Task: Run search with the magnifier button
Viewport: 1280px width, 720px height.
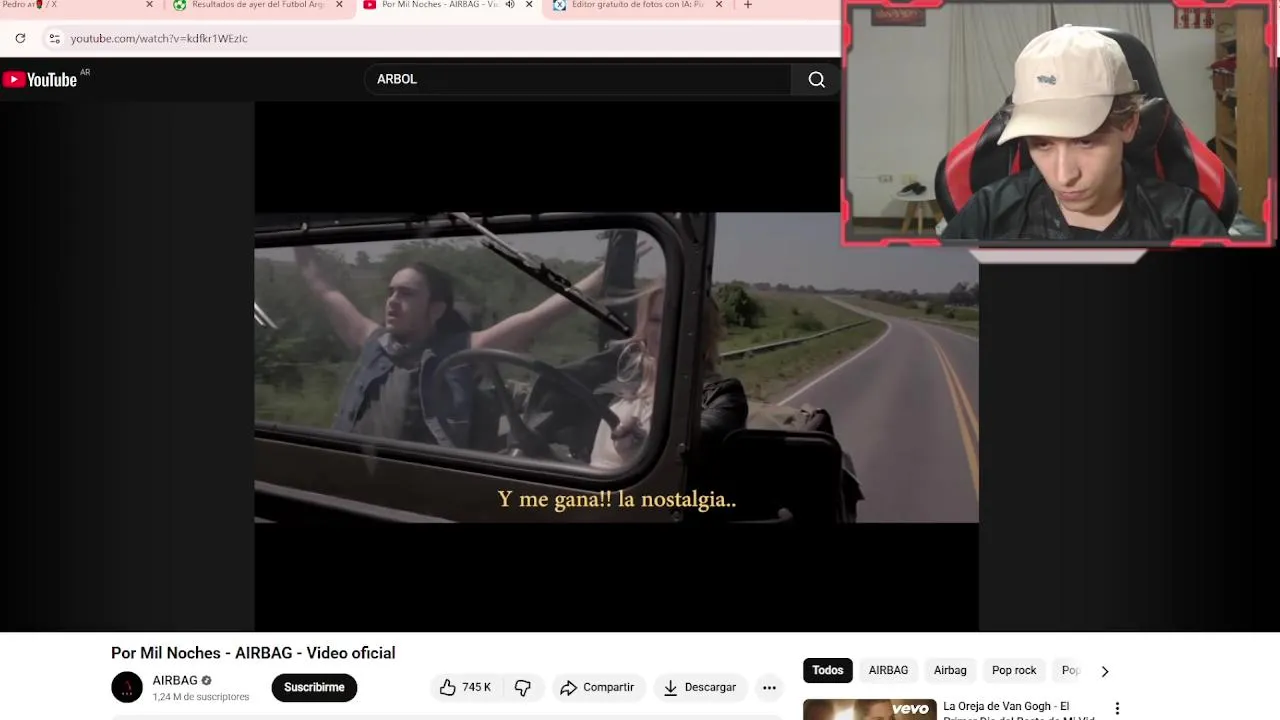Action: click(x=816, y=80)
